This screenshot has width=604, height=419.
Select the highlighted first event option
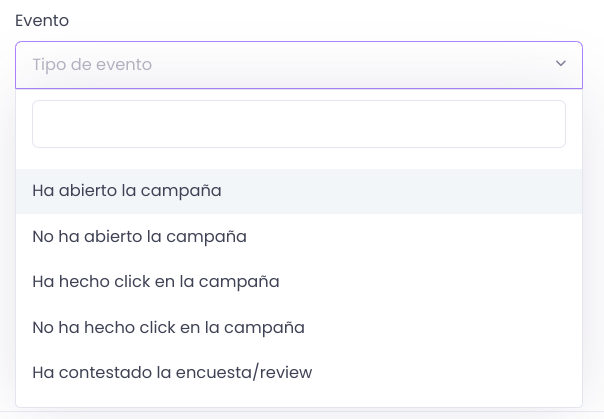point(299,191)
